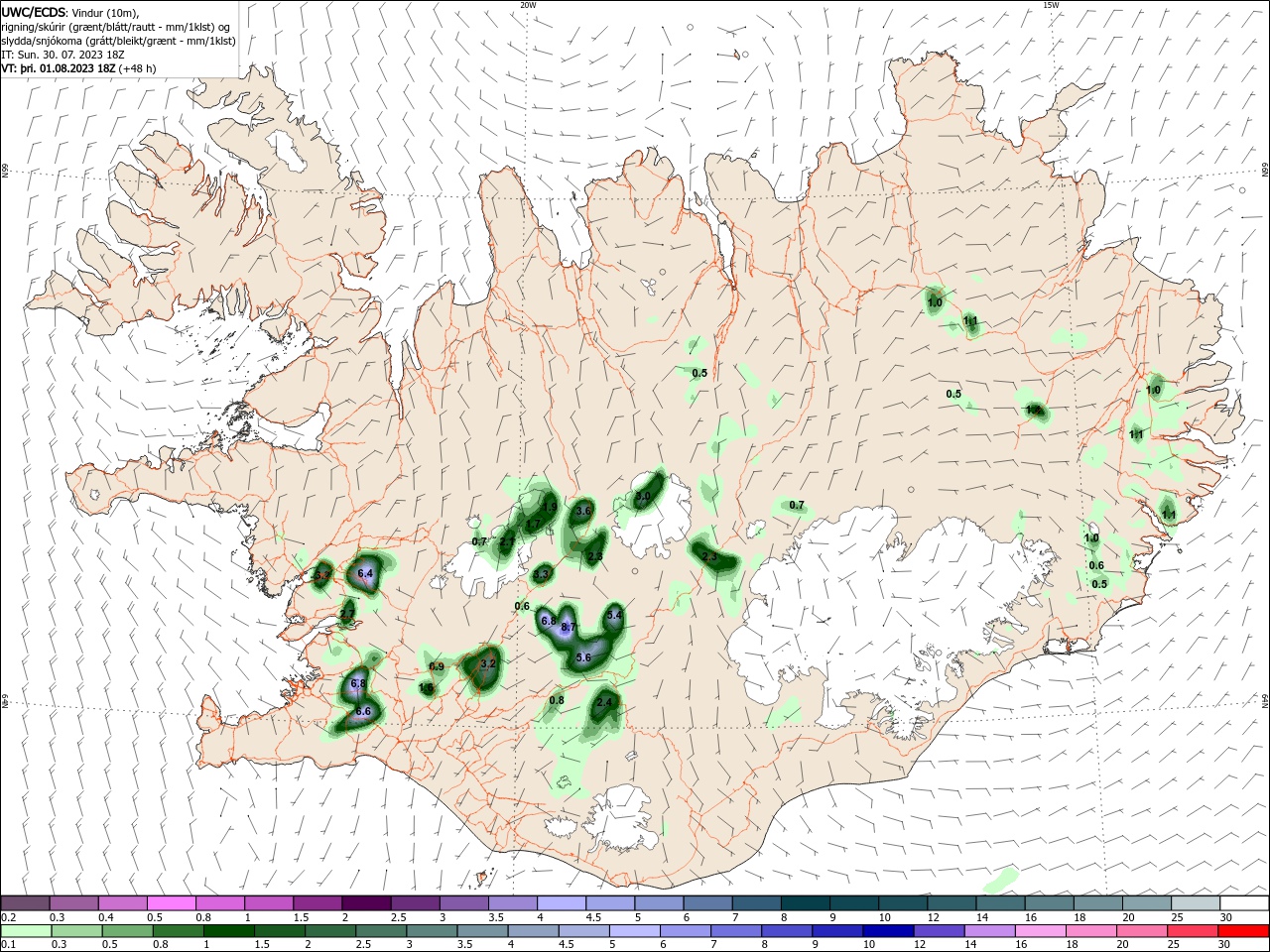Pick the red 30 swatch in rain legend
Screen dimensions: 1270x952
pyautogui.click(x=1244, y=931)
